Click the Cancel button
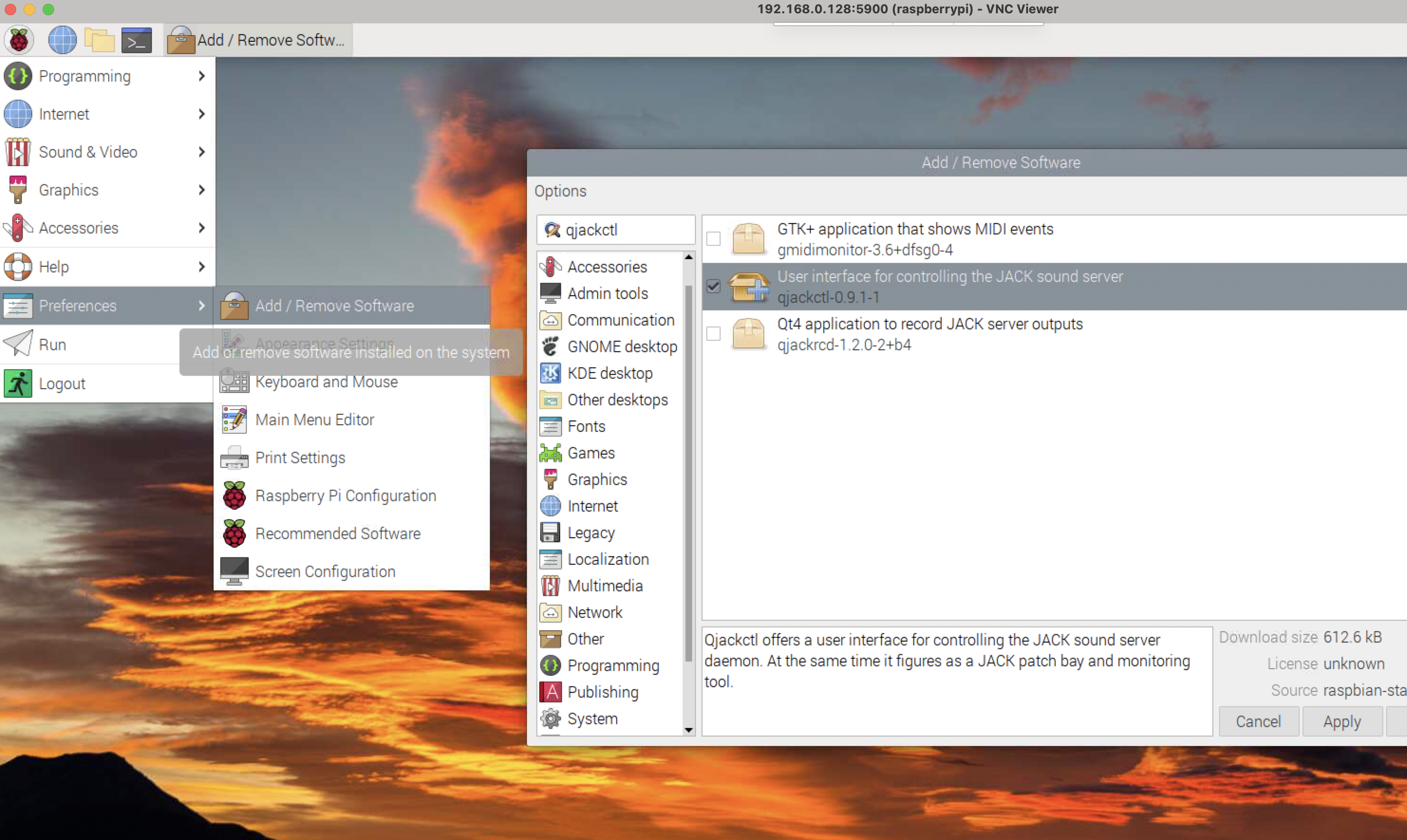Viewport: 1407px width, 840px height. (1258, 722)
